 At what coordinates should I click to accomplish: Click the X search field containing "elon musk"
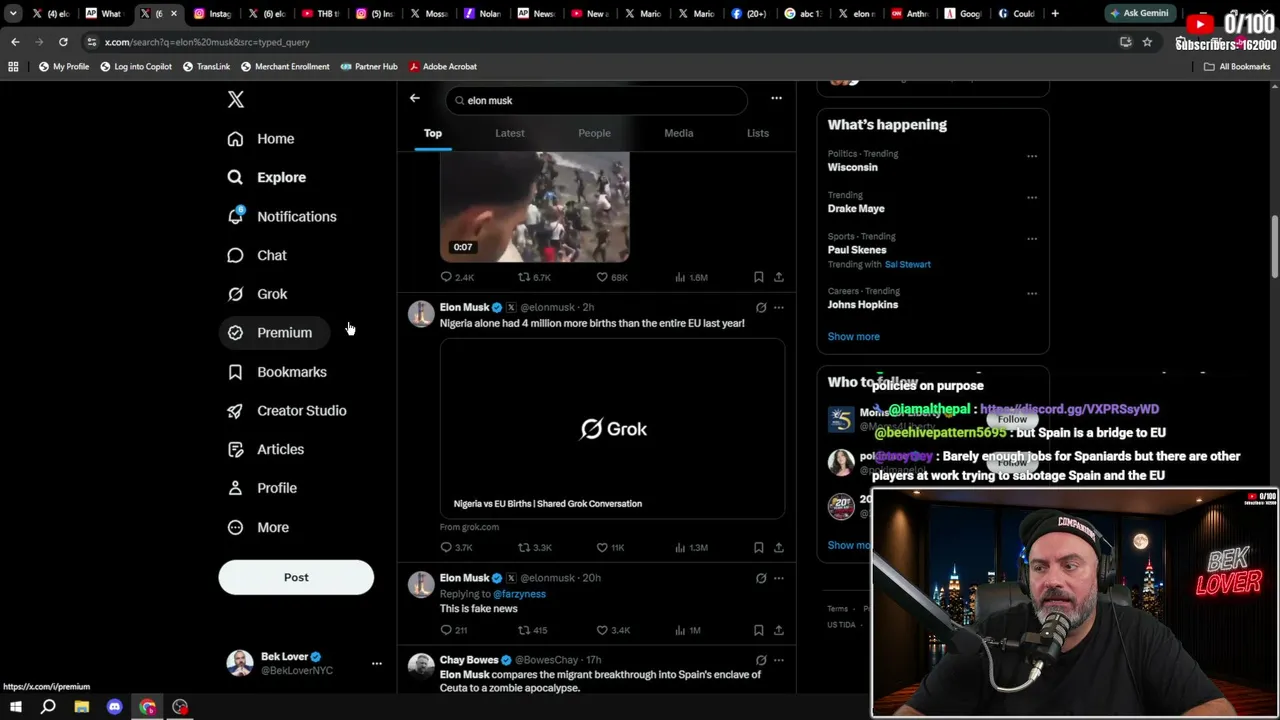[596, 100]
